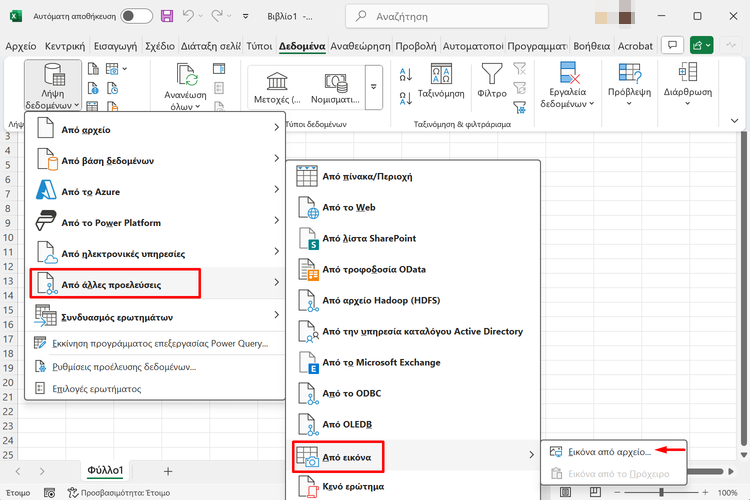Expand the Από αρχείο submenu
The image size is (750, 500).
(155, 130)
